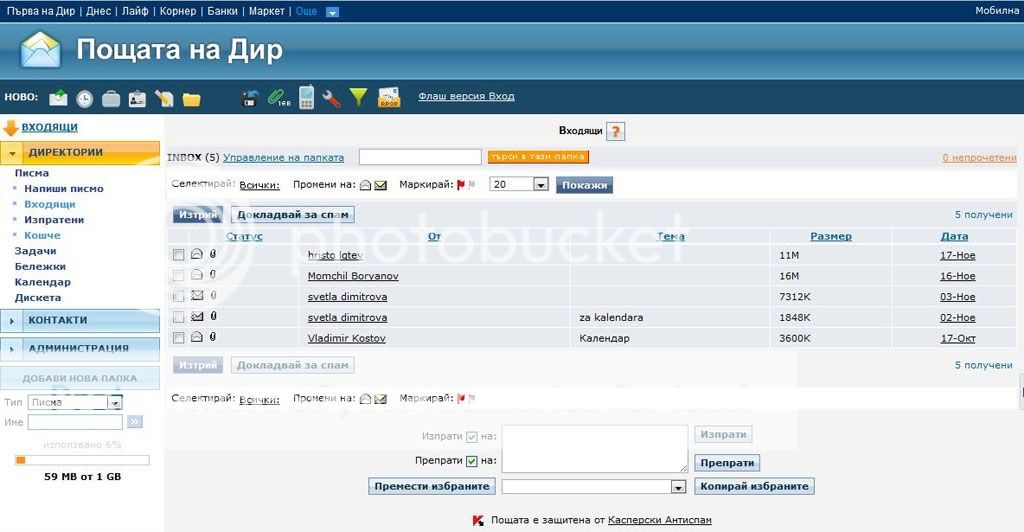Open Изпратени folder in sidebar
The width and height of the screenshot is (1024, 532).
coord(54,220)
